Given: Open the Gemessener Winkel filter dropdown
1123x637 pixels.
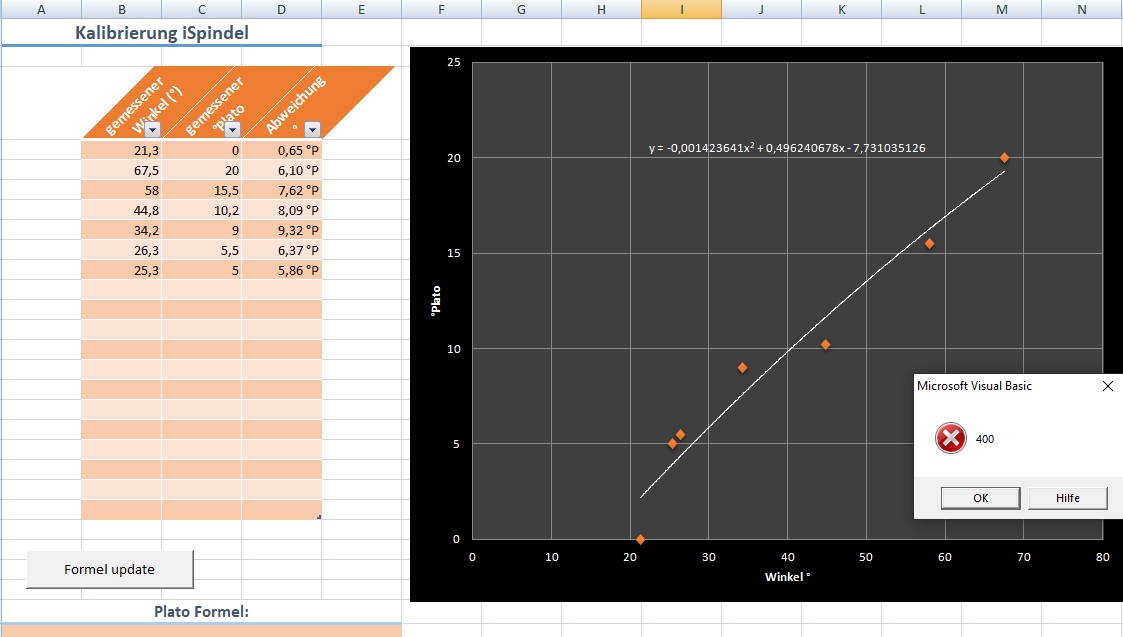Looking at the screenshot, I should click(152, 129).
